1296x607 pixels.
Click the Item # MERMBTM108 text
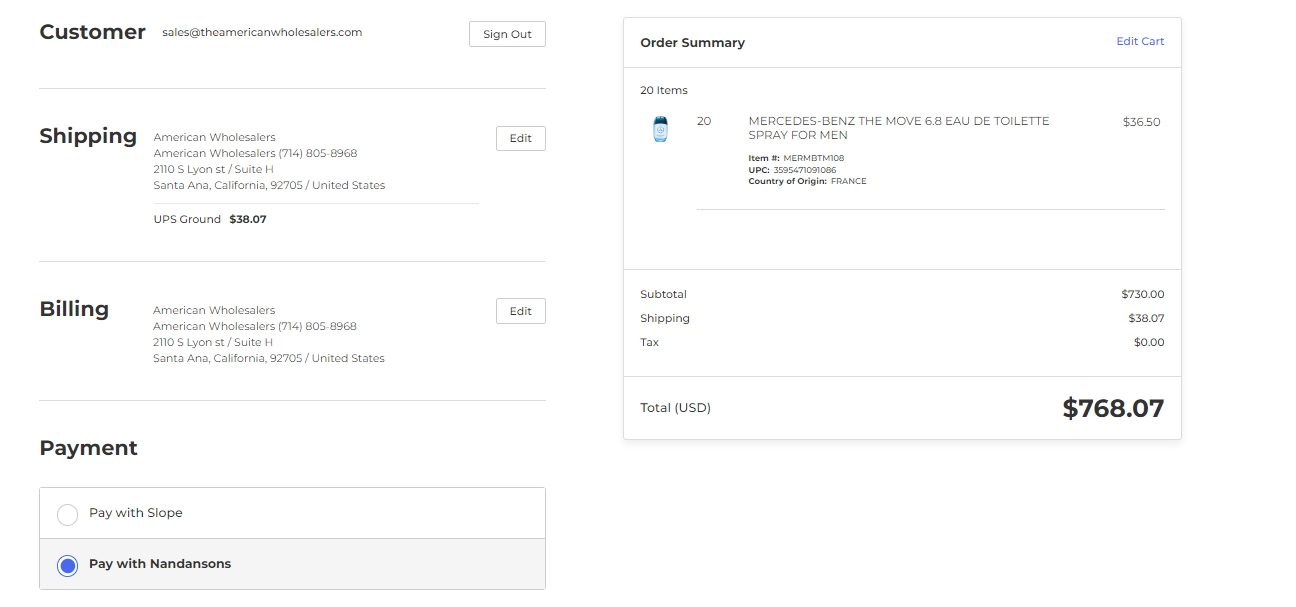pyautogui.click(x=796, y=158)
